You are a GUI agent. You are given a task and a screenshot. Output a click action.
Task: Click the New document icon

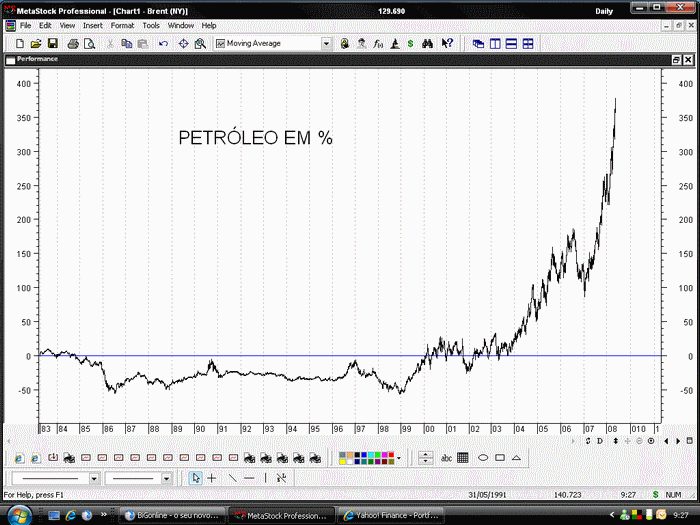[x=20, y=44]
